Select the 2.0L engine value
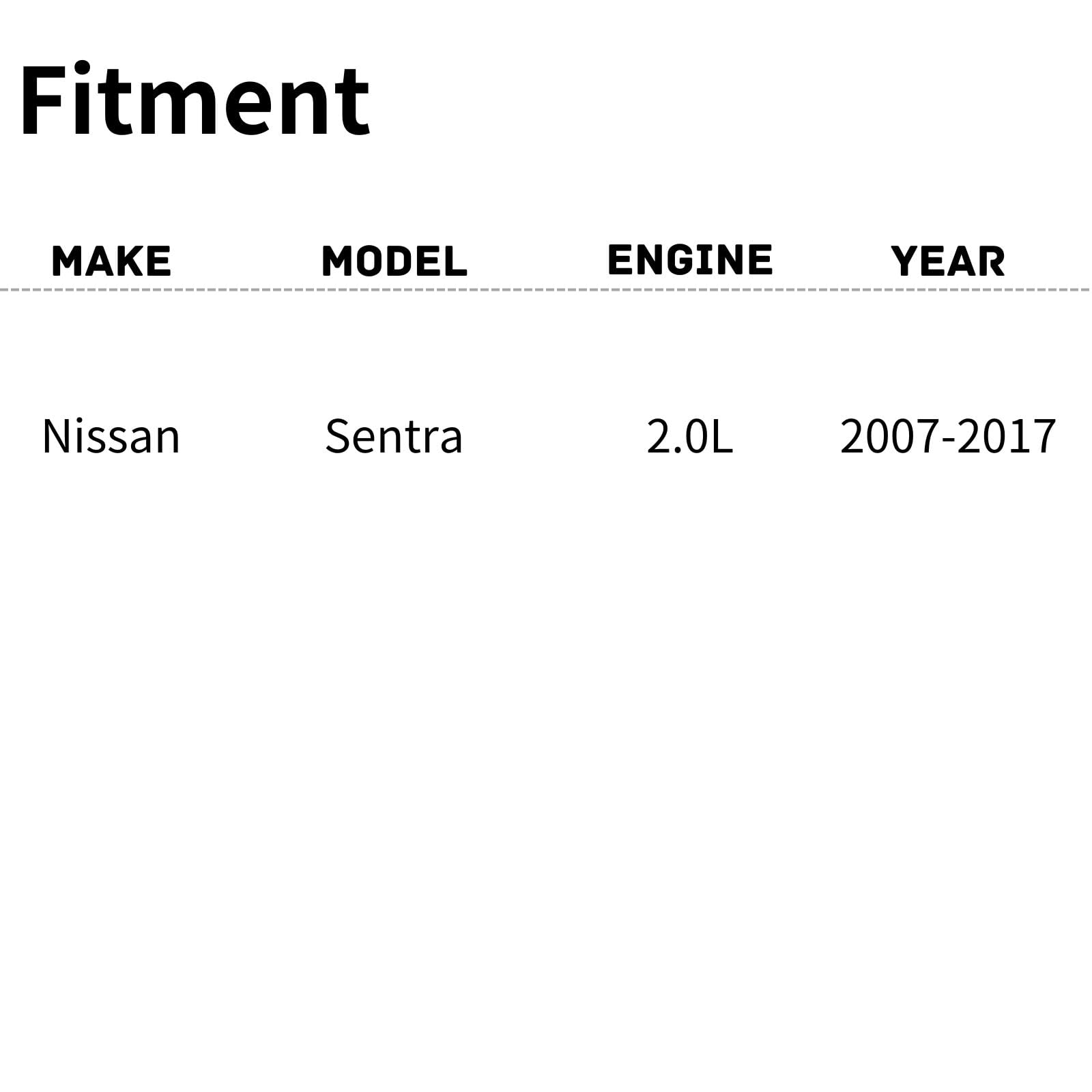The height and width of the screenshot is (1092, 1092). click(689, 436)
